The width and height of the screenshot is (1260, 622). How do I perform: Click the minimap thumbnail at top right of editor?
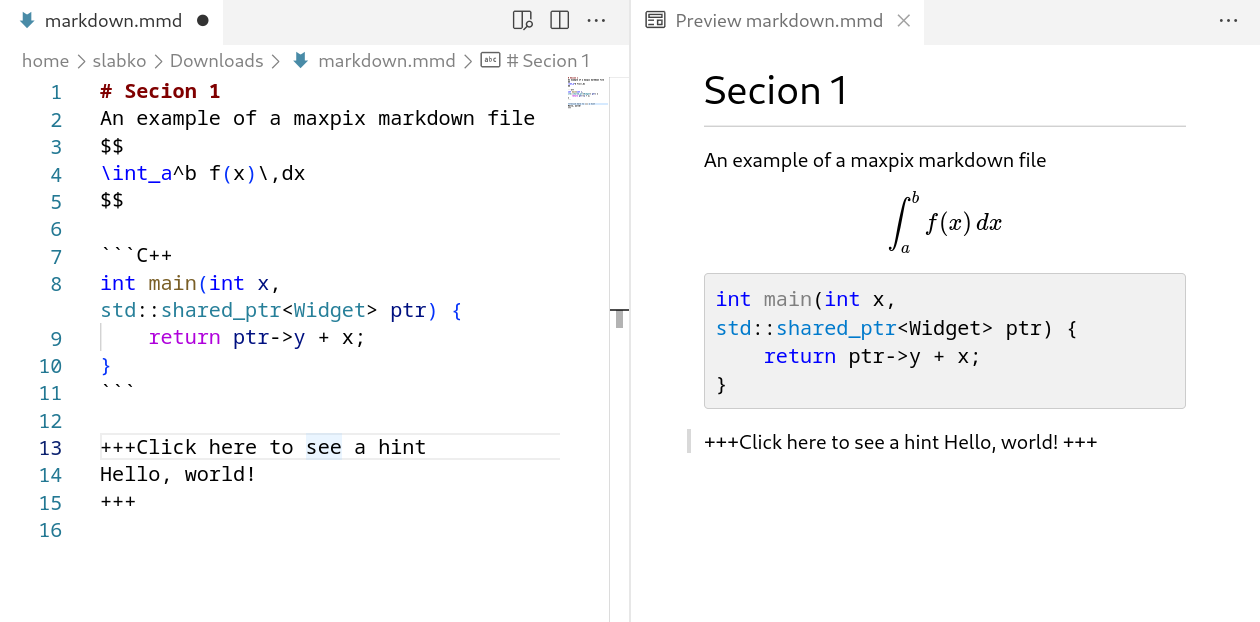tap(588, 93)
